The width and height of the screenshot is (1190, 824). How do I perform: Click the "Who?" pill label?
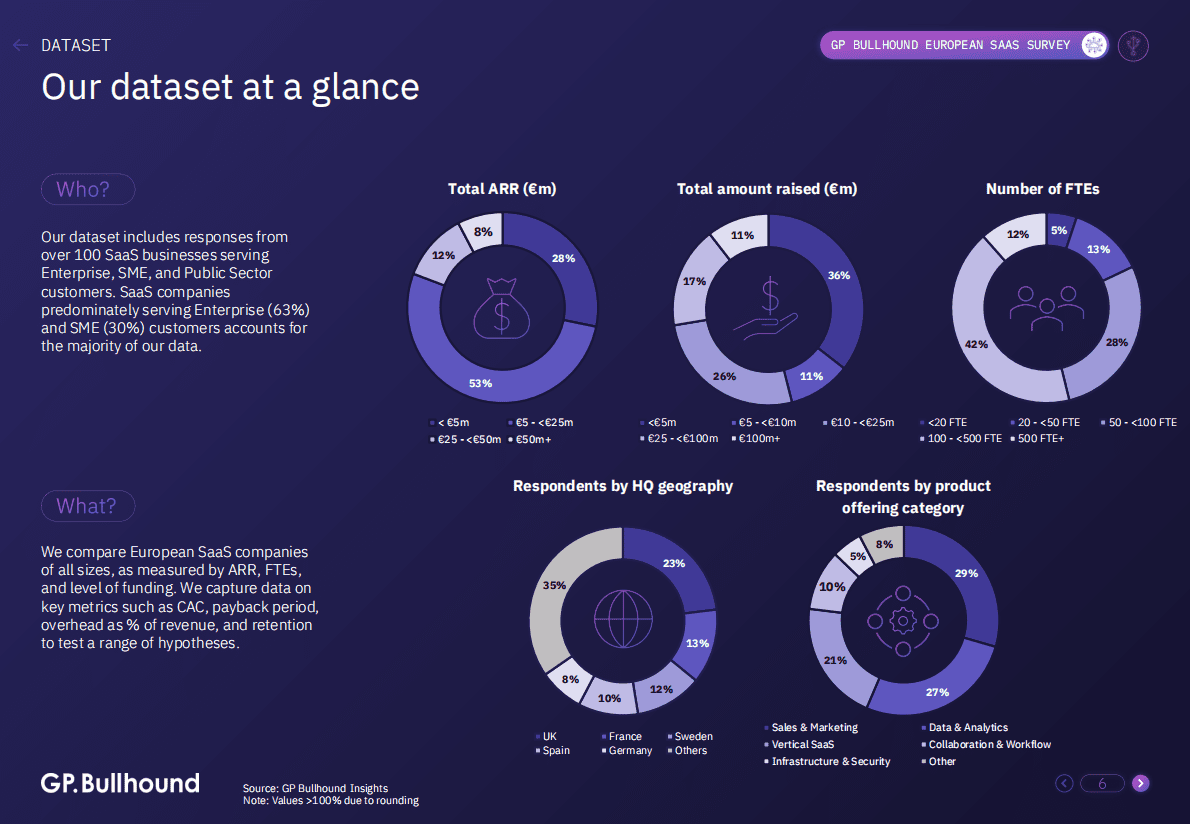tap(88, 189)
